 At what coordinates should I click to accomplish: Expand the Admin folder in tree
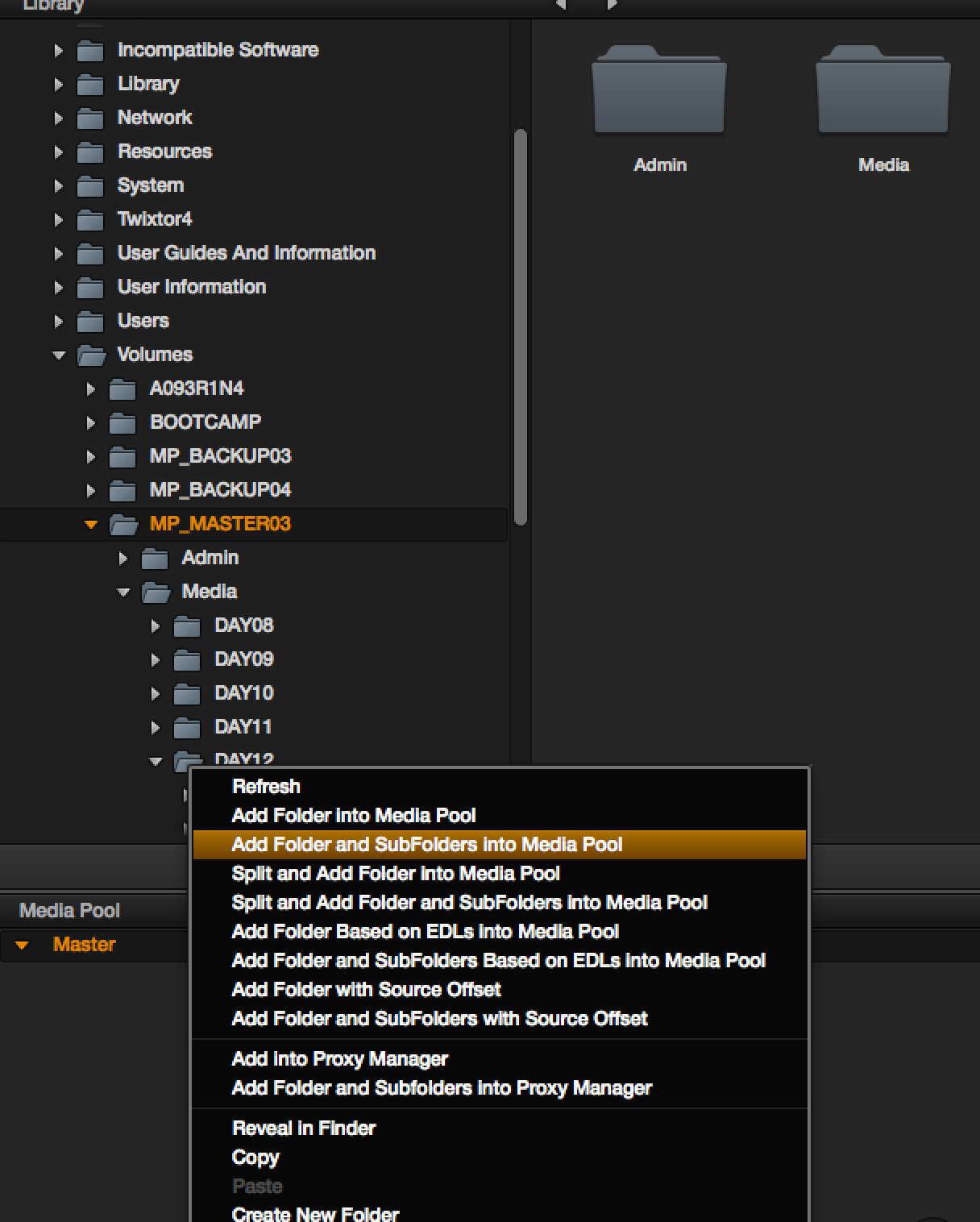[123, 558]
